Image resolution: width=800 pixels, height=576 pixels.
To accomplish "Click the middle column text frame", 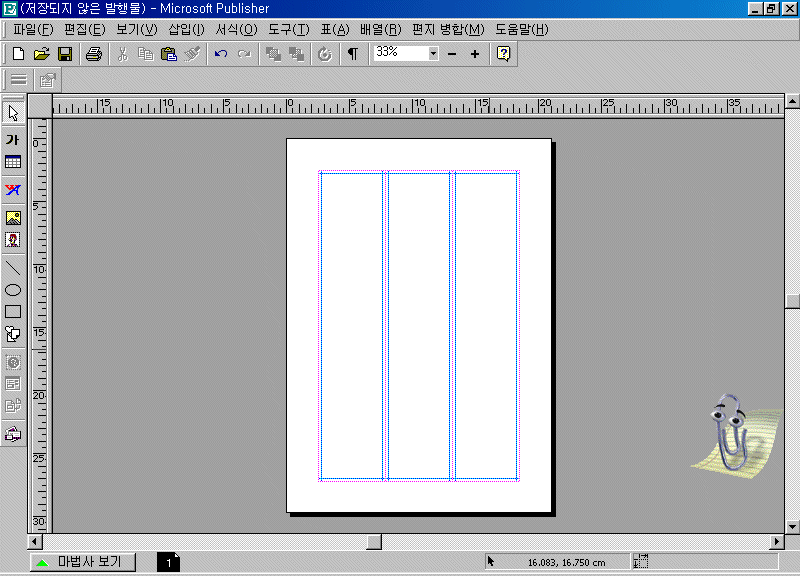I will tap(419, 327).
